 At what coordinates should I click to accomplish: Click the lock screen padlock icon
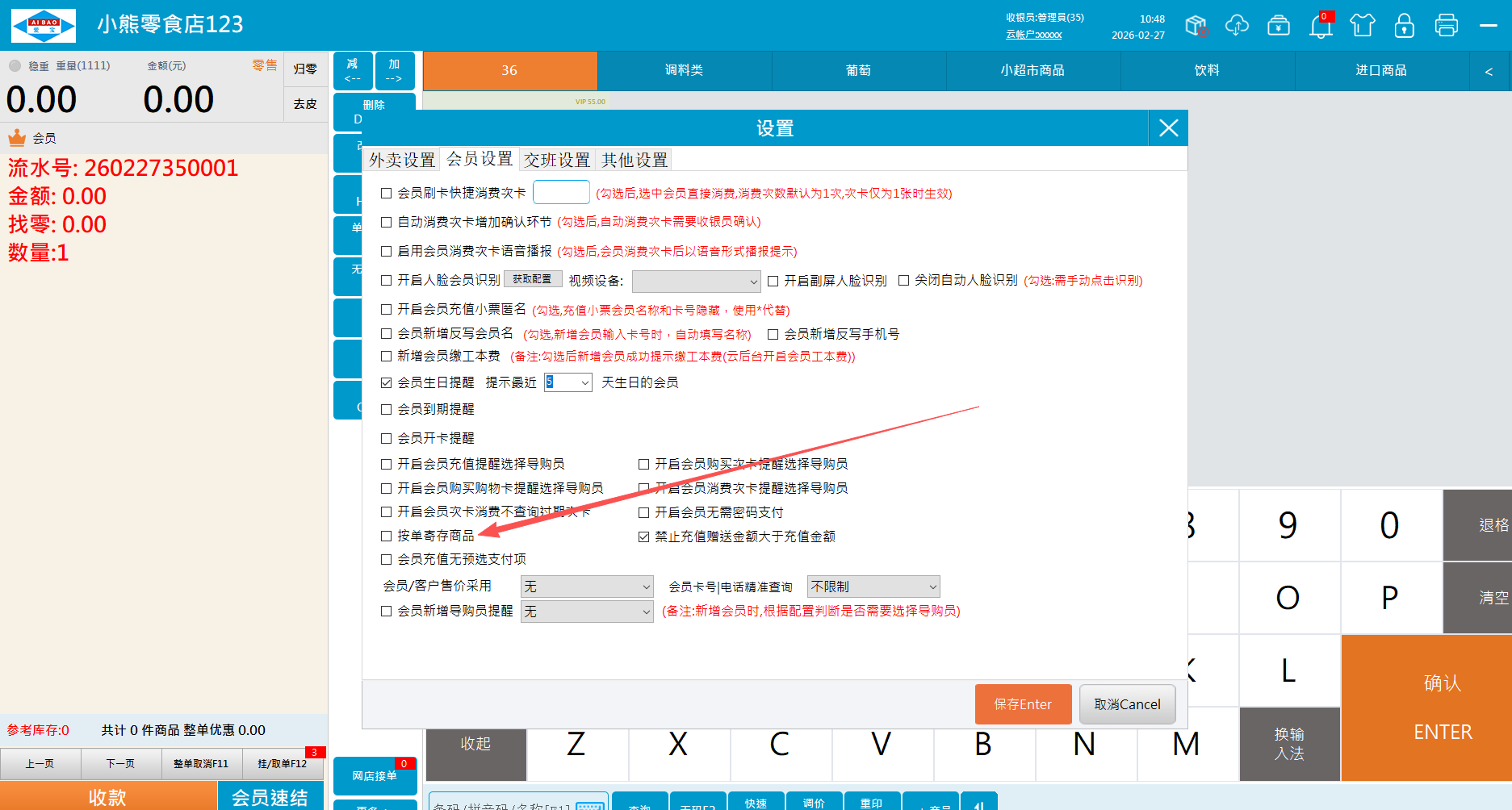tap(1404, 26)
